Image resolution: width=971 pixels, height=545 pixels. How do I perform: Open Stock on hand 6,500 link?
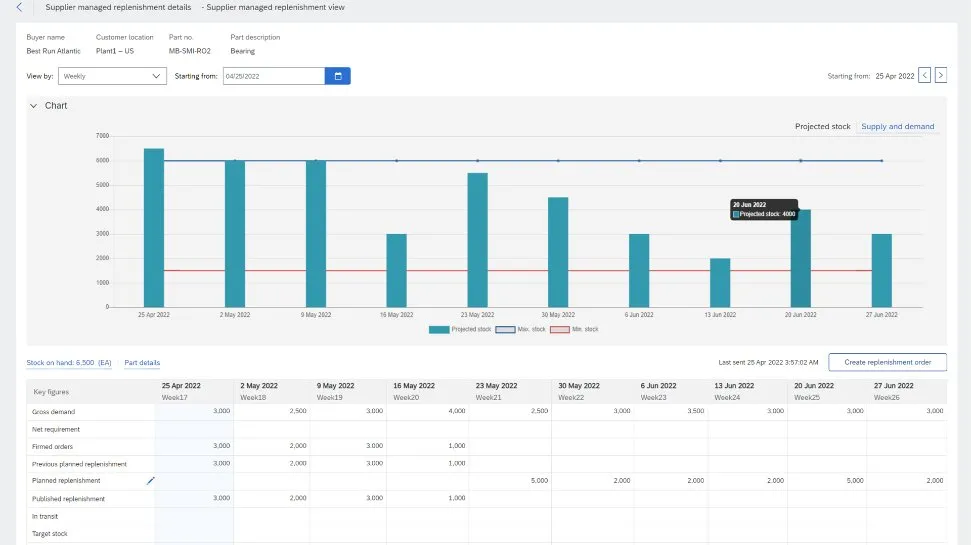(68, 363)
